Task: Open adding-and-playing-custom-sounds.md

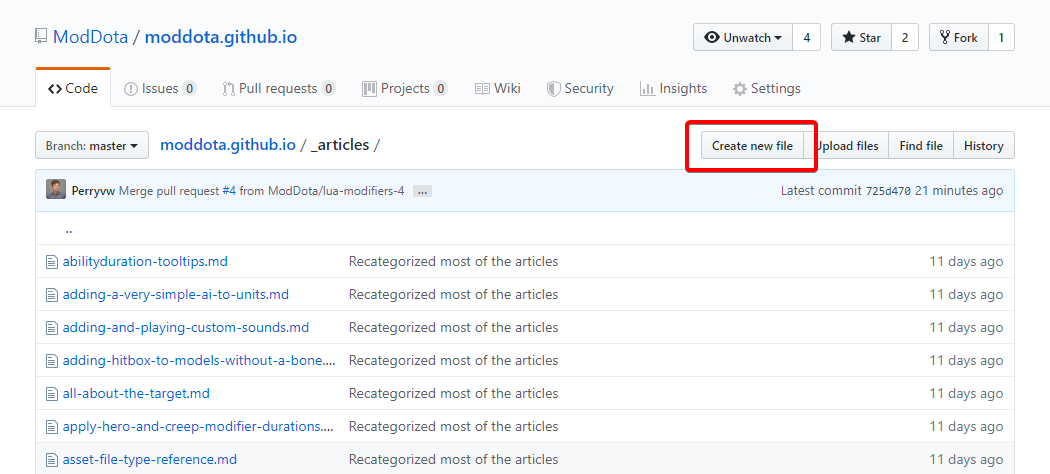Action: click(x=186, y=327)
